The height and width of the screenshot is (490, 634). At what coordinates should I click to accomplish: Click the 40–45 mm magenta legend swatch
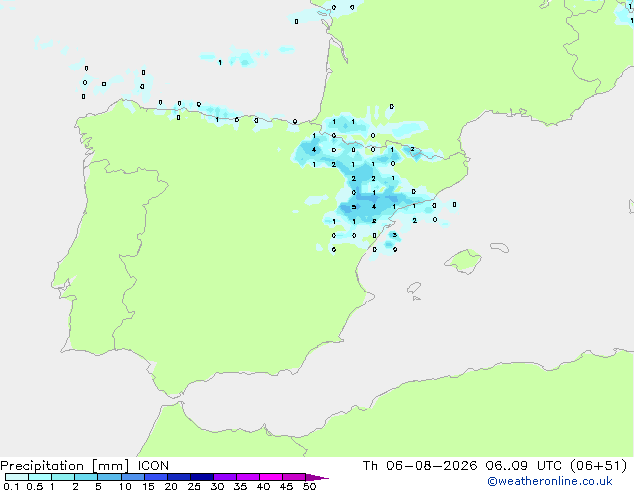coord(271,477)
